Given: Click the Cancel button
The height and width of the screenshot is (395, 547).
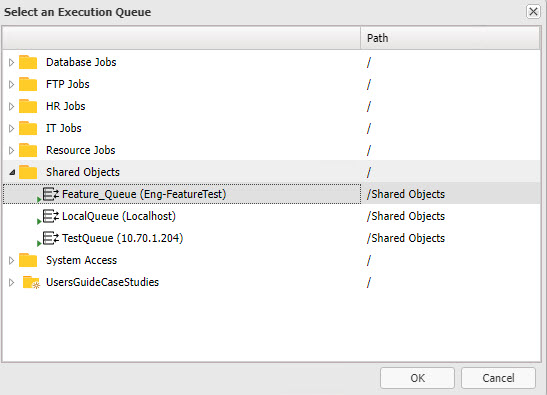Looking at the screenshot, I should point(498,378).
